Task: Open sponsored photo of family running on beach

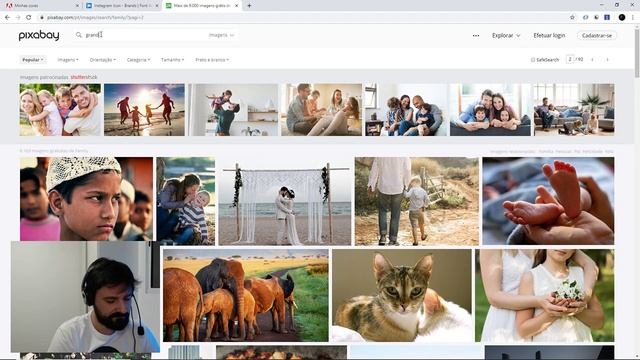Action: (x=144, y=110)
